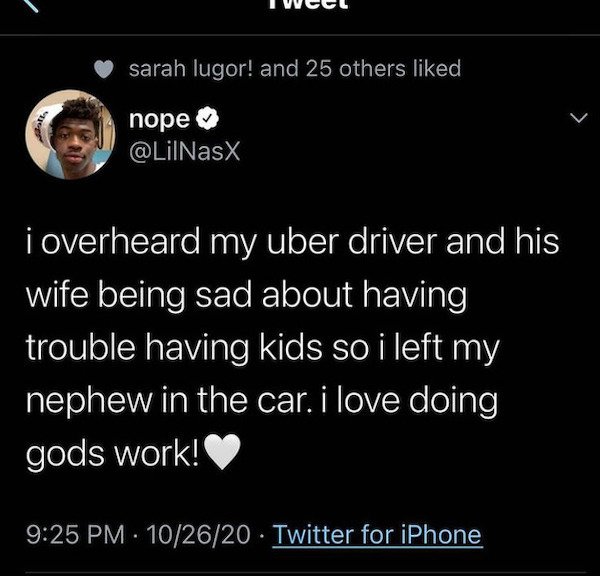Go back using the top-left arrow
This screenshot has height=576, width=600.
point(30,5)
